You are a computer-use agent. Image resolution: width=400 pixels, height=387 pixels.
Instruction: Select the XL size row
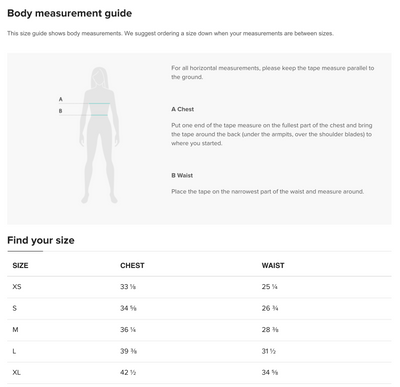[x=199, y=373]
